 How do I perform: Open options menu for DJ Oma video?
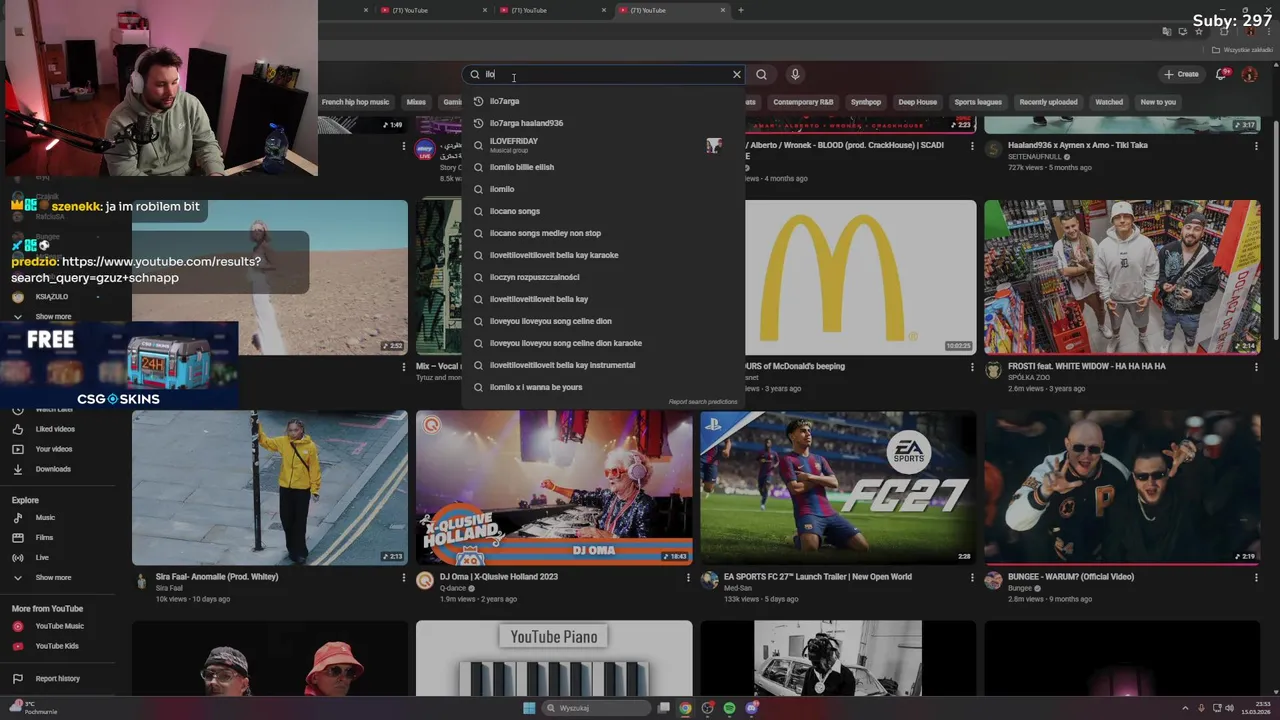click(688, 578)
